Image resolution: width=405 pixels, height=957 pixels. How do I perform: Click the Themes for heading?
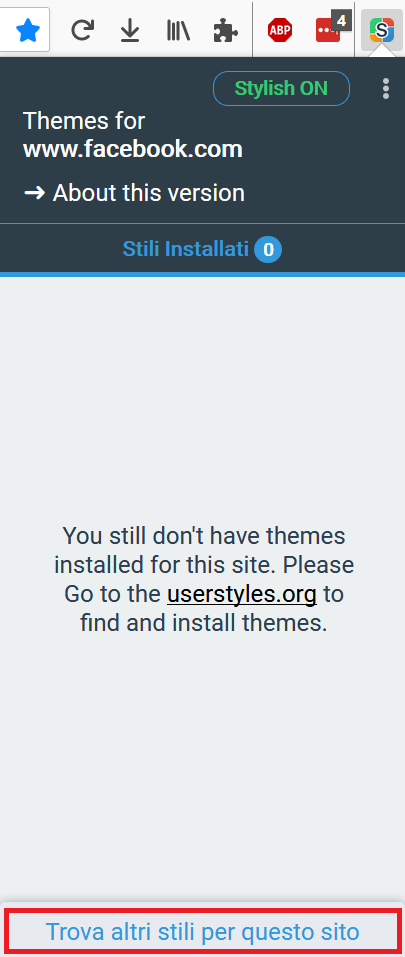point(84,121)
